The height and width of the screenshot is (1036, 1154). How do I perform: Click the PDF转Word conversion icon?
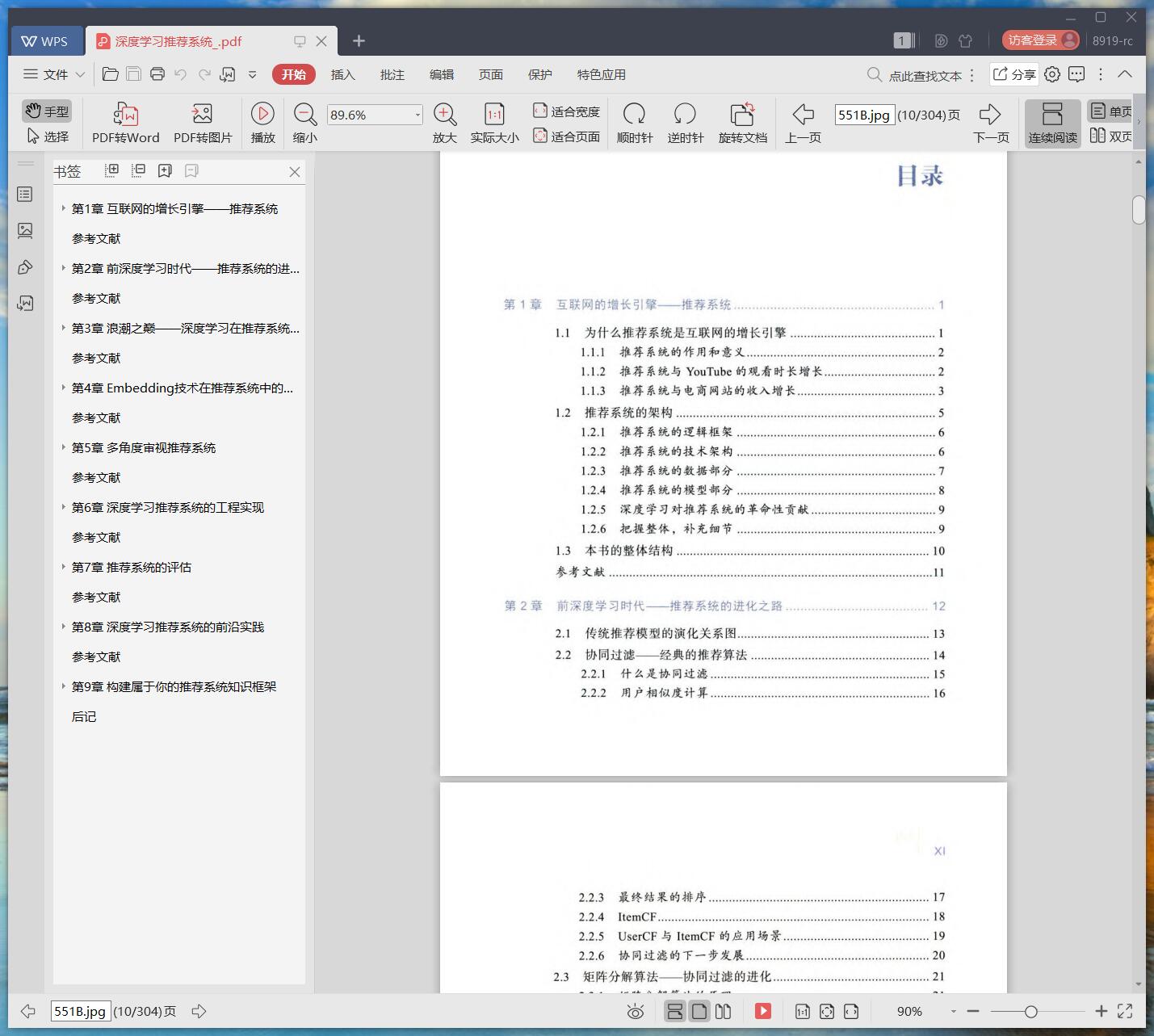point(126,114)
